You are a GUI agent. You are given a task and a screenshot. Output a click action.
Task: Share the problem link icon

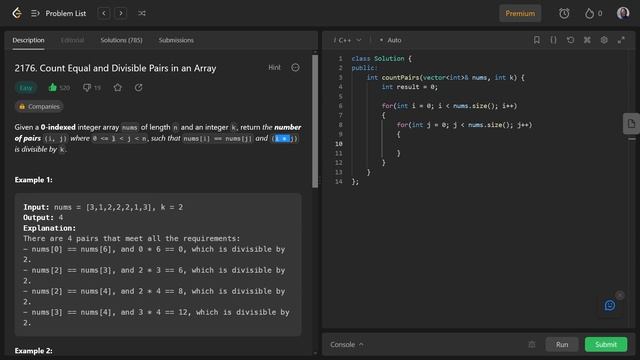click(x=138, y=88)
